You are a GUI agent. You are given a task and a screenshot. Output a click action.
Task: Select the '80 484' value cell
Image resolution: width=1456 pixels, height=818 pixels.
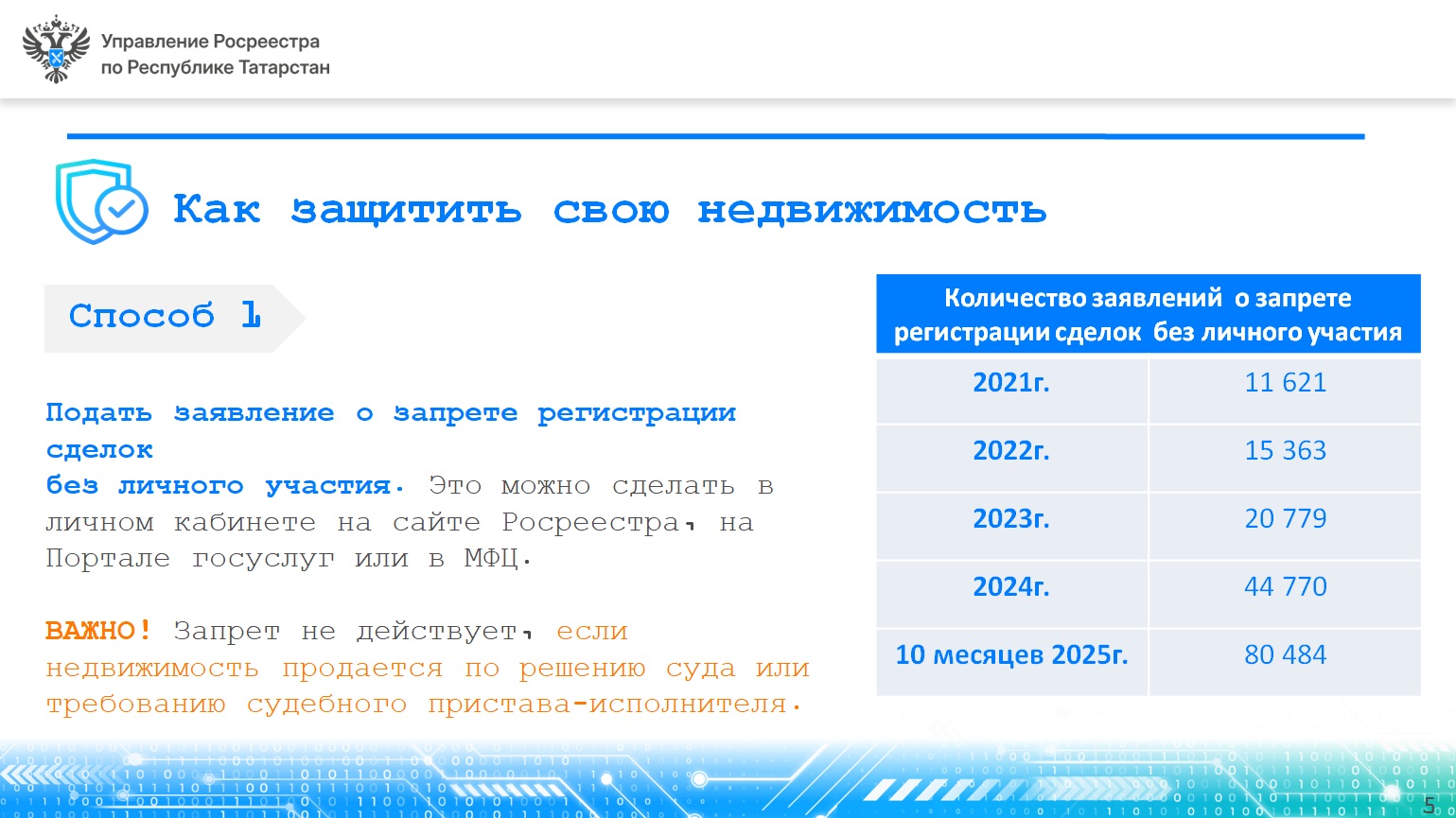pos(1285,655)
